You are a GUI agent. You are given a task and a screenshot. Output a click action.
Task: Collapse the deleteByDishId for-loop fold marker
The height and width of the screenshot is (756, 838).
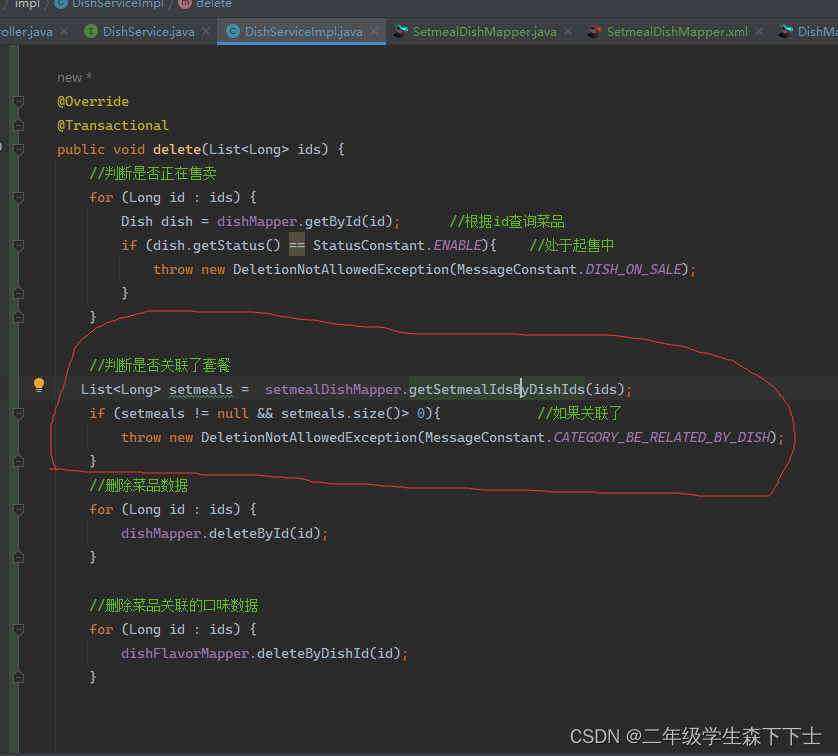pos(18,629)
